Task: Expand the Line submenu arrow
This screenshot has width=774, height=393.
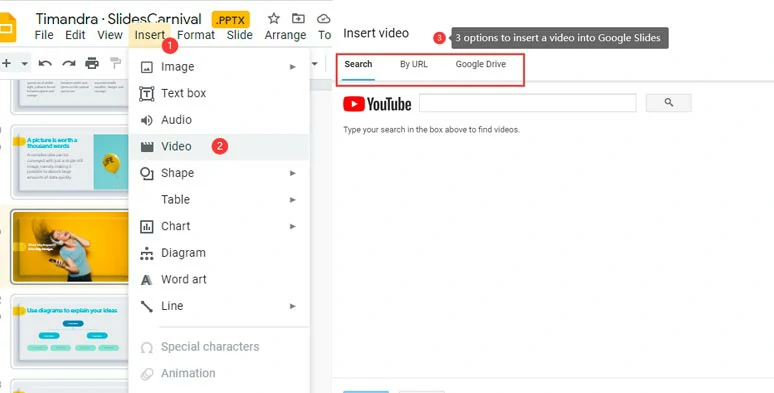Action: click(x=293, y=306)
